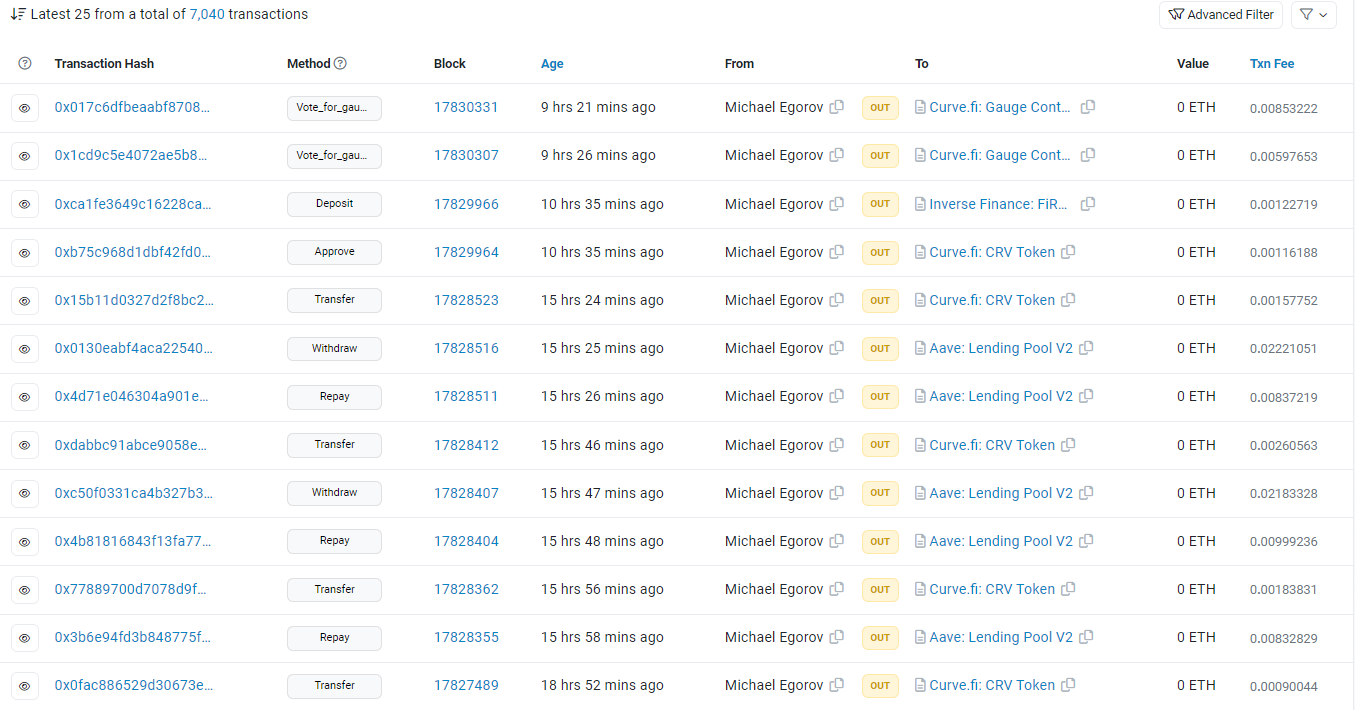Click Repay method badge in block 17828404 row
Image resolution: width=1355 pixels, height=710 pixels.
[x=334, y=541]
